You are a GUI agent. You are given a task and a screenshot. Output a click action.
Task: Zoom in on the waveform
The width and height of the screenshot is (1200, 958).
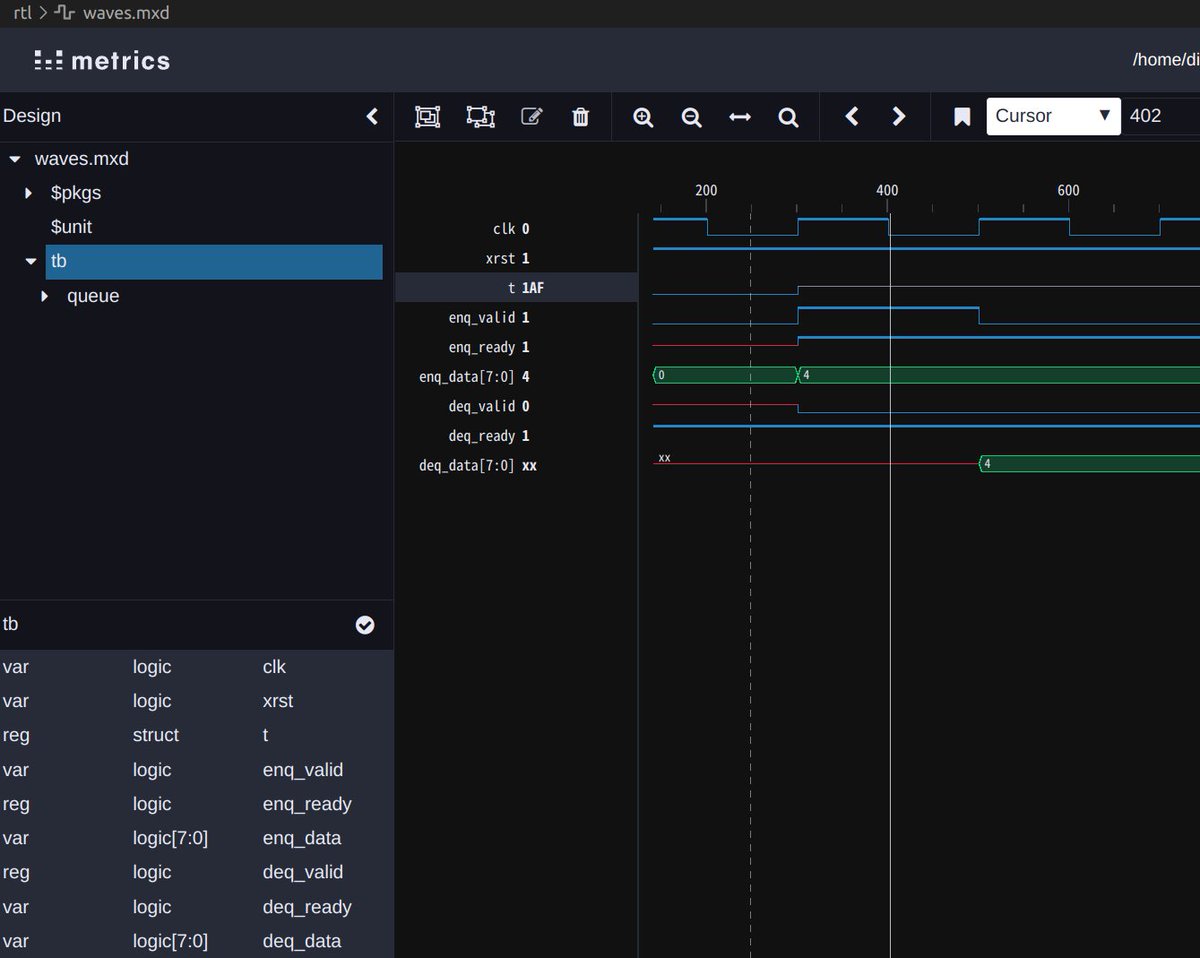pos(643,117)
